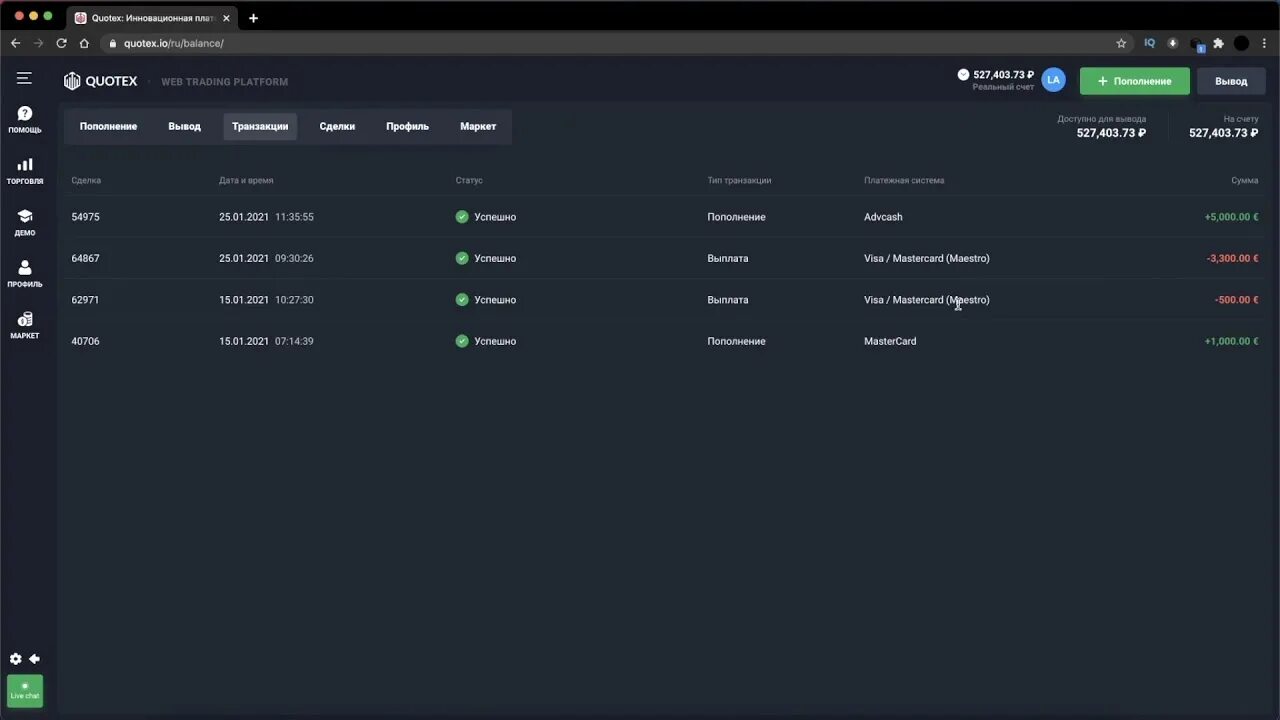The height and width of the screenshot is (720, 1280).
Task: Switch to the Сделки tab
Action: [337, 126]
